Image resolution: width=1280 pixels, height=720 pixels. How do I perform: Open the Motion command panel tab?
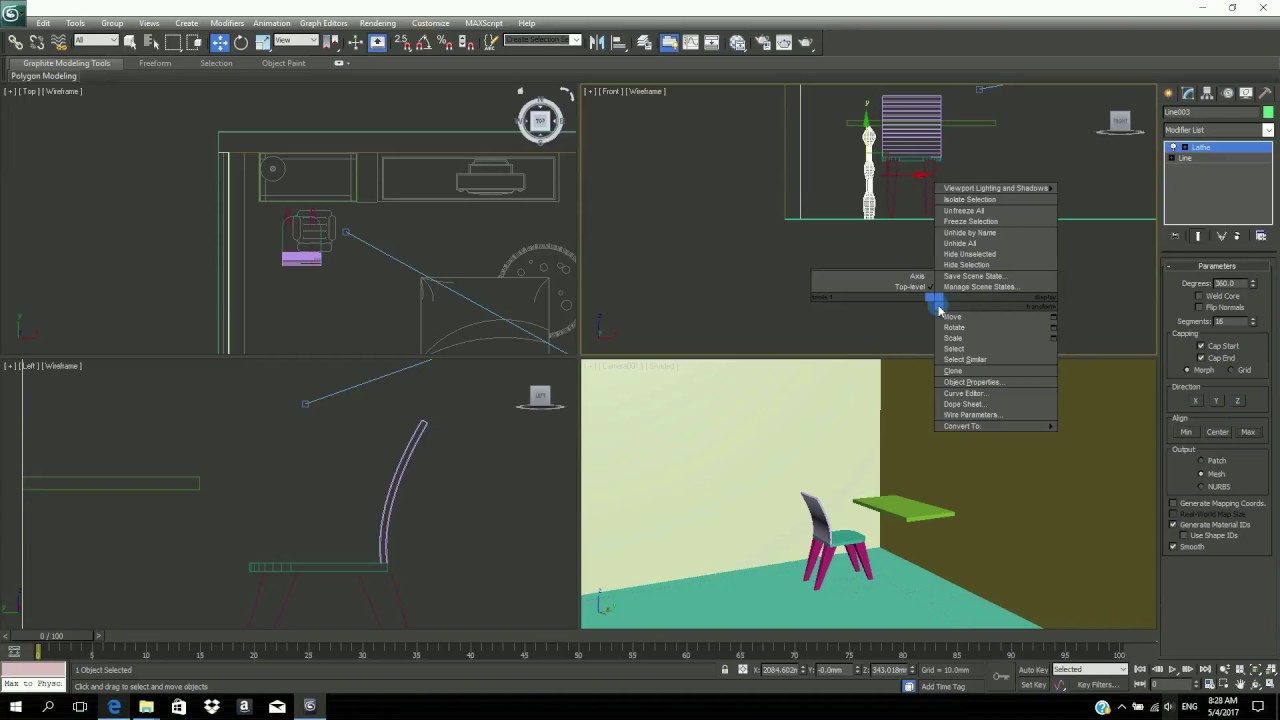pos(1227,93)
